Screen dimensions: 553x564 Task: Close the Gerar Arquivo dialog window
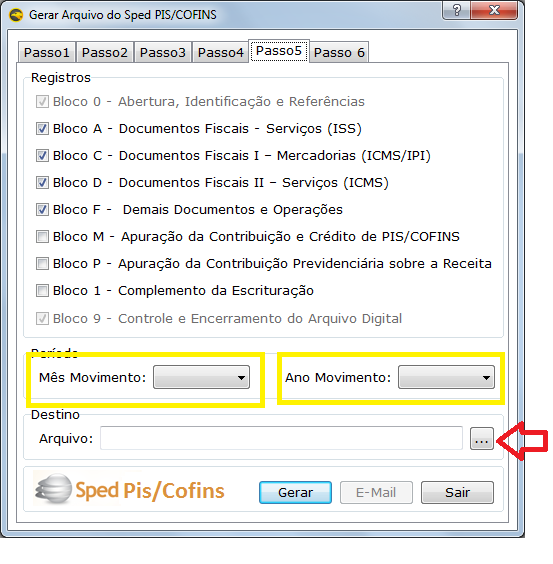coord(494,10)
